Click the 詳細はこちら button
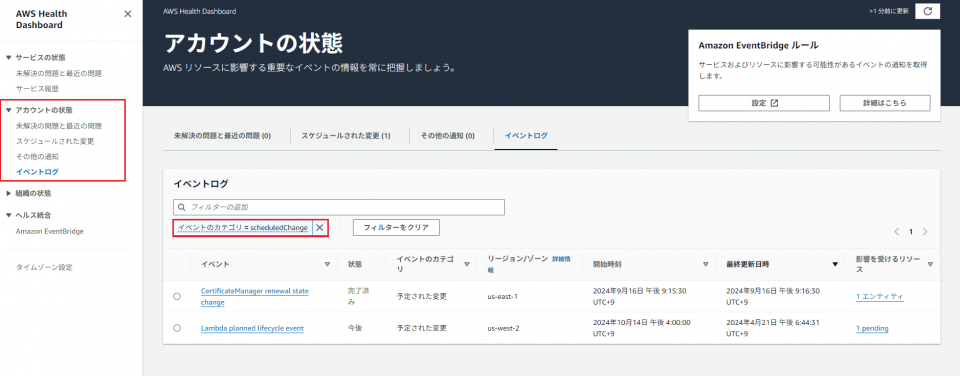This screenshot has height=376, width=960. 885,103
